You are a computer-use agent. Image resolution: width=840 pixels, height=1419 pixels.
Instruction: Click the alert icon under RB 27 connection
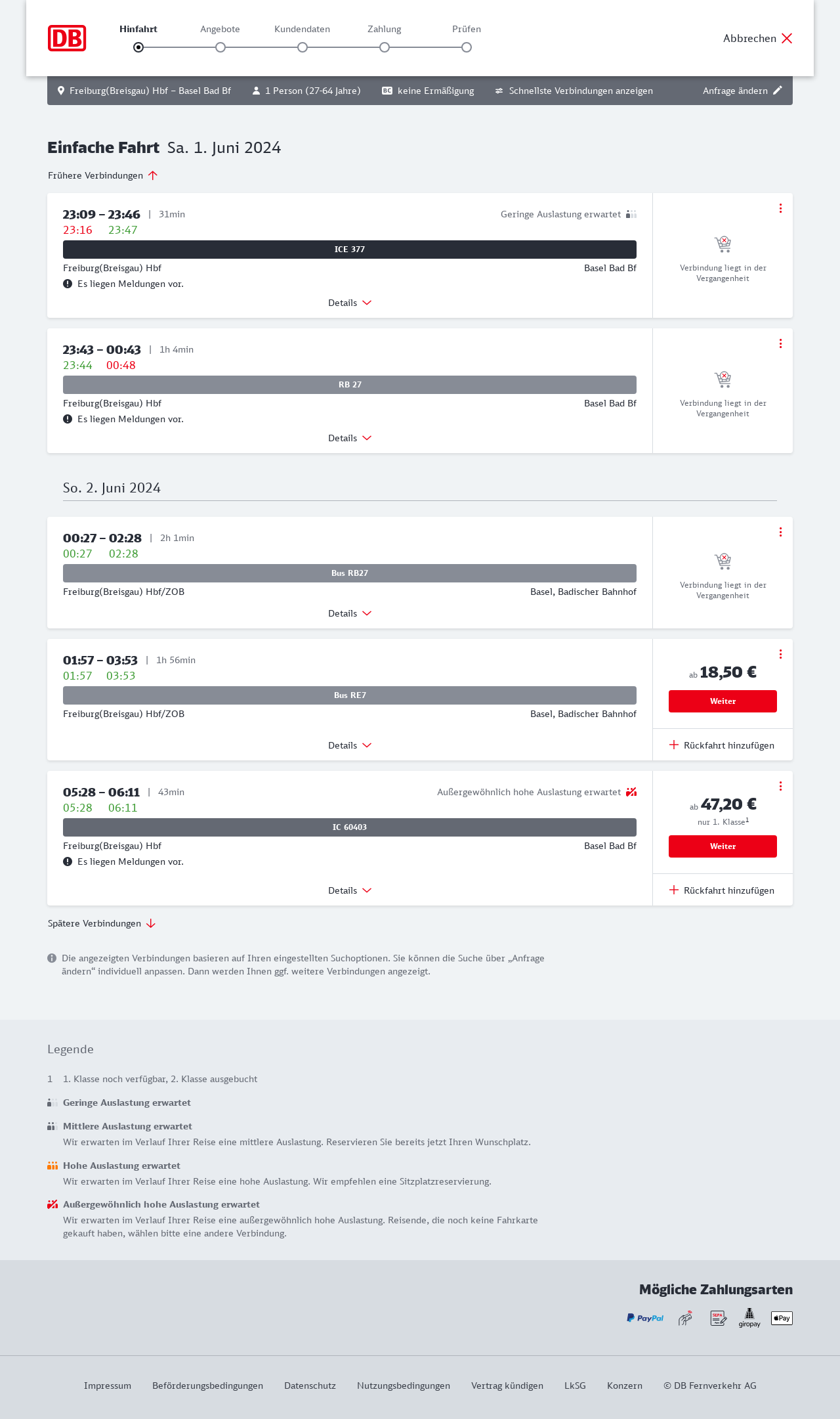[x=68, y=419]
